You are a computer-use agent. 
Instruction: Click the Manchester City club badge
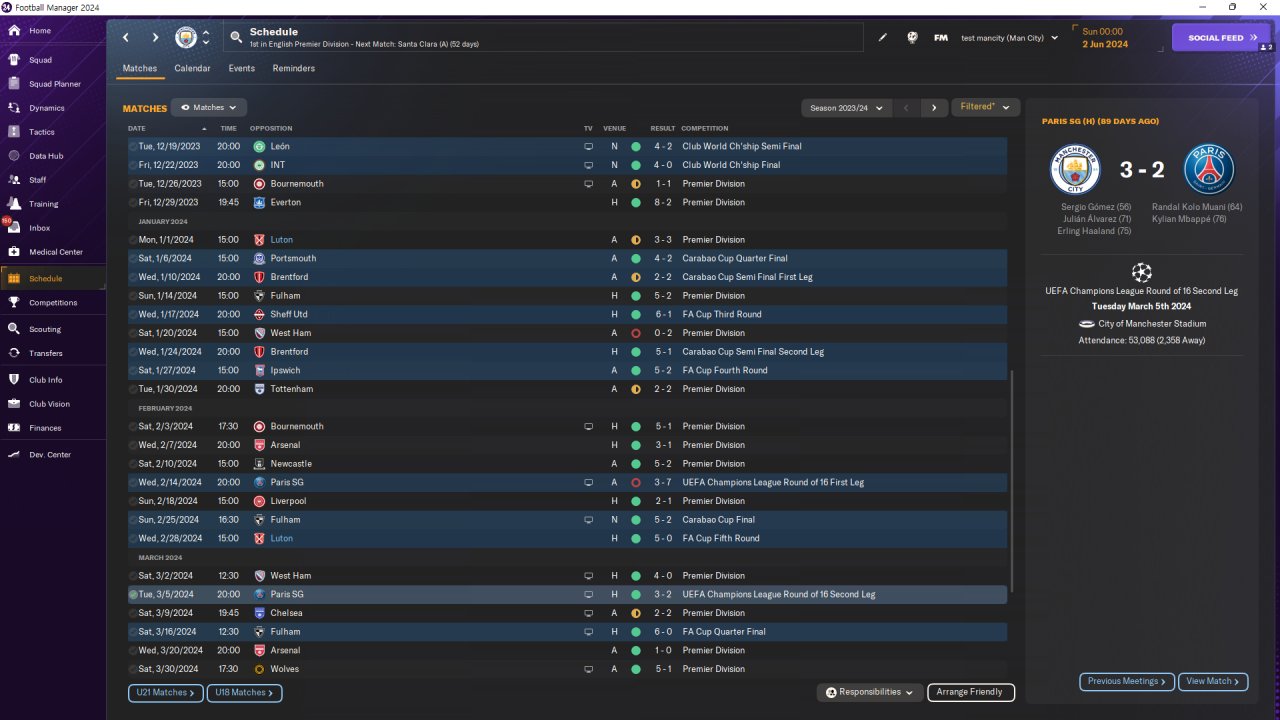[186, 37]
